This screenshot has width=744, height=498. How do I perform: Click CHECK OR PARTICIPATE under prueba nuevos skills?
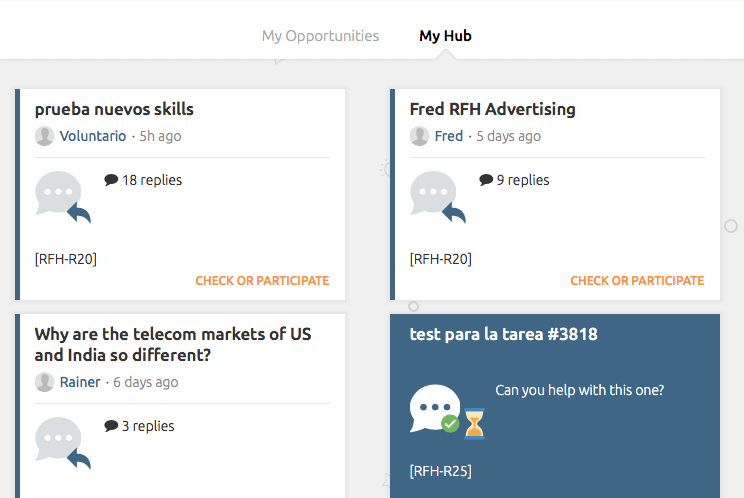(262, 281)
